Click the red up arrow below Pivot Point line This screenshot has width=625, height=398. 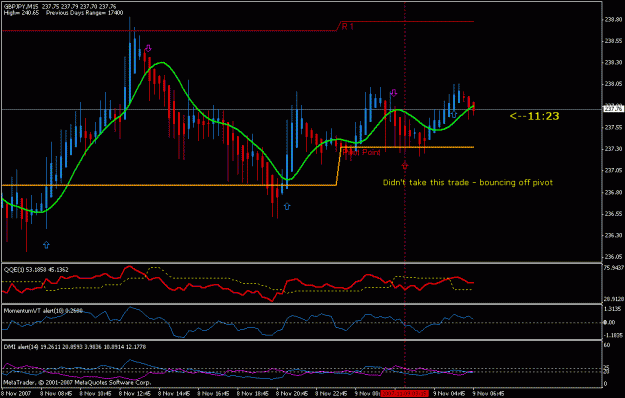(405, 165)
